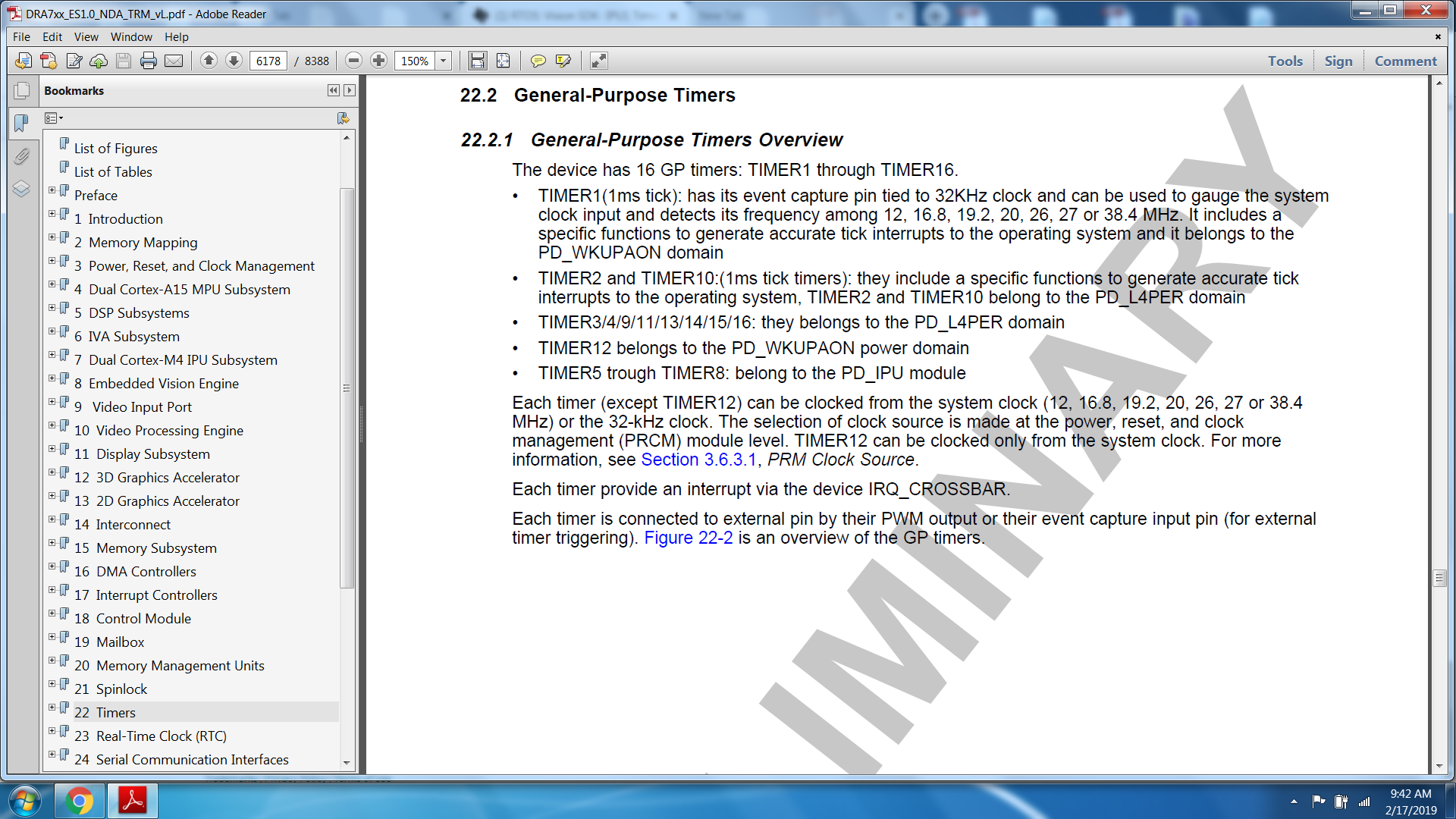Viewport: 1456px width, 819px height.
Task: Click the expand panel right-arrow button
Action: [349, 90]
